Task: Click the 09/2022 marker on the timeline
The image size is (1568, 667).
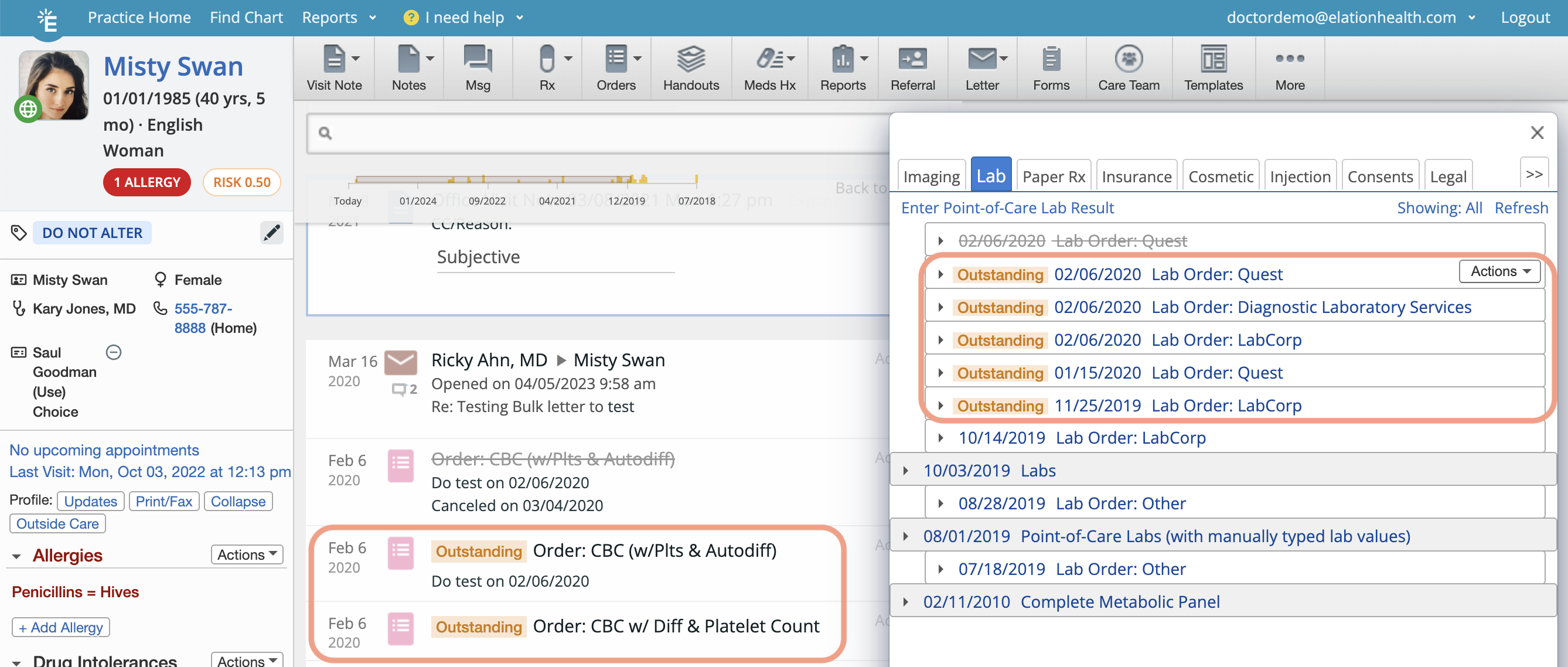Action: (486, 200)
